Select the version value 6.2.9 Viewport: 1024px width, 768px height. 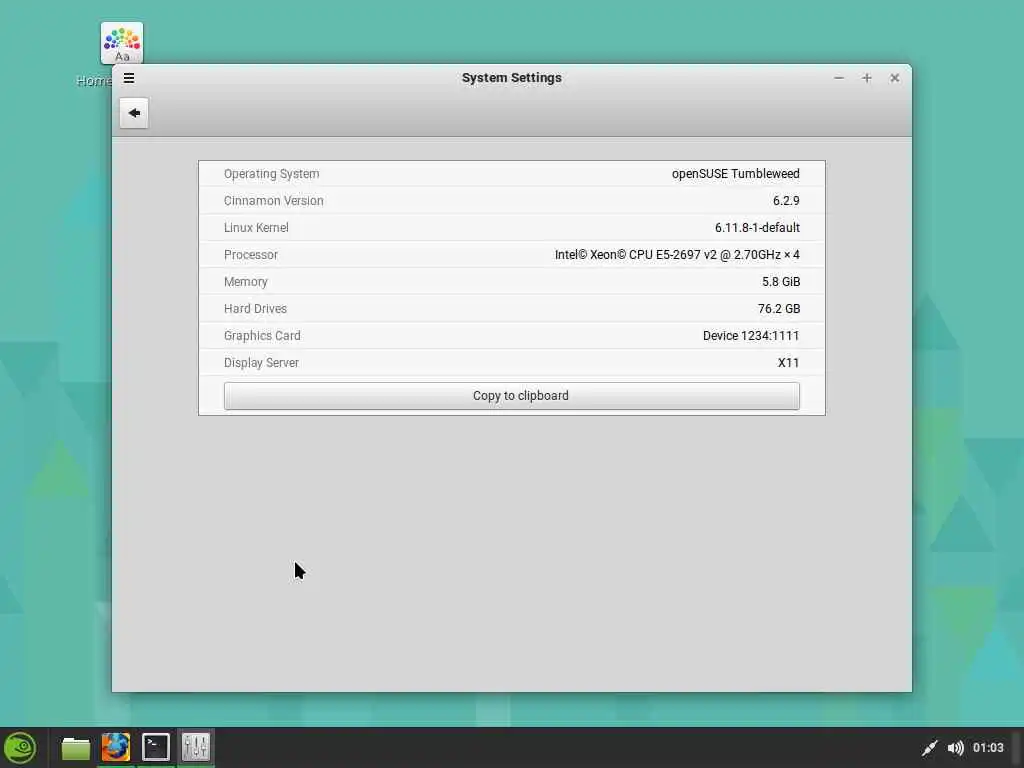pyautogui.click(x=786, y=200)
